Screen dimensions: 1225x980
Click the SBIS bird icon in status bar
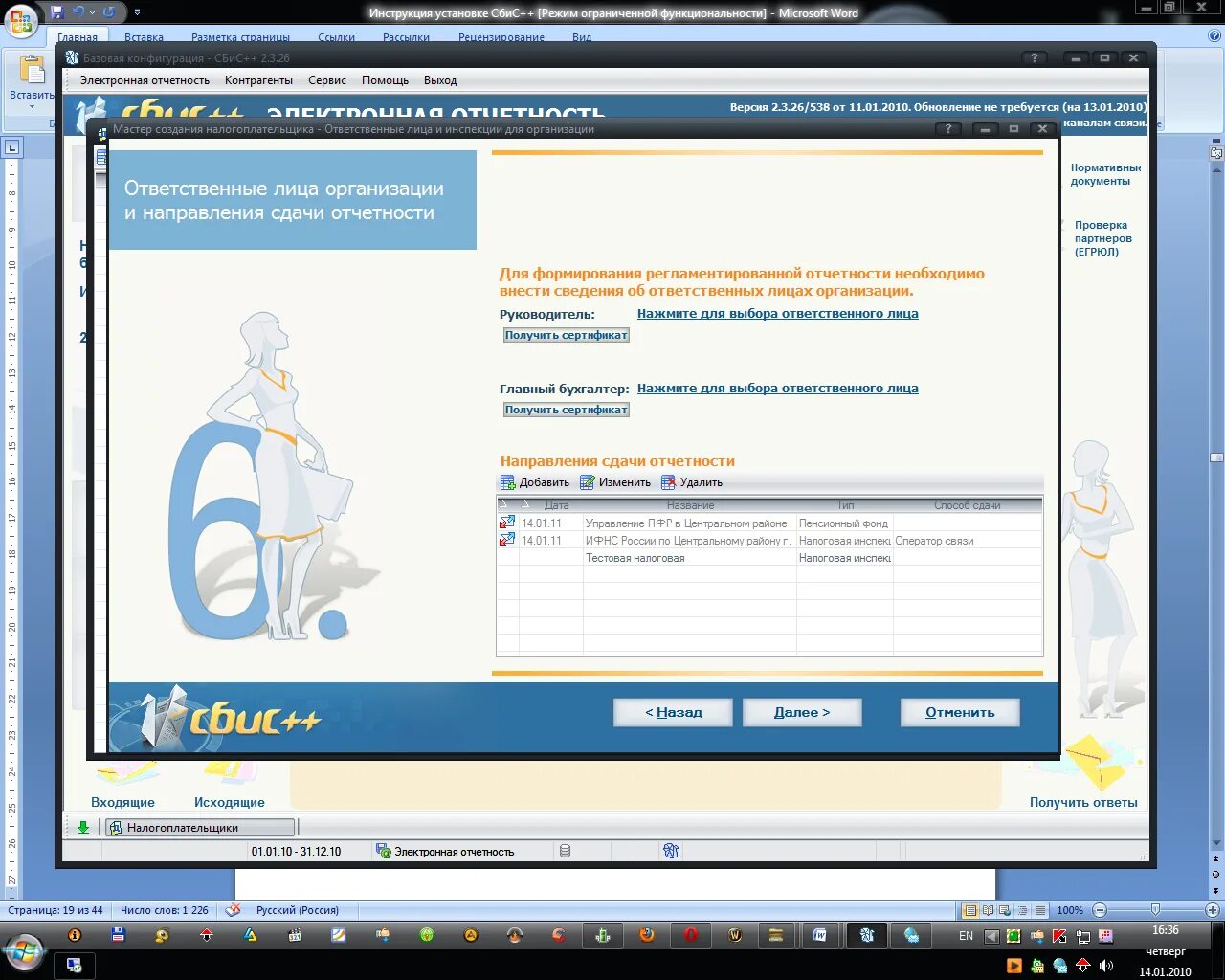point(671,851)
